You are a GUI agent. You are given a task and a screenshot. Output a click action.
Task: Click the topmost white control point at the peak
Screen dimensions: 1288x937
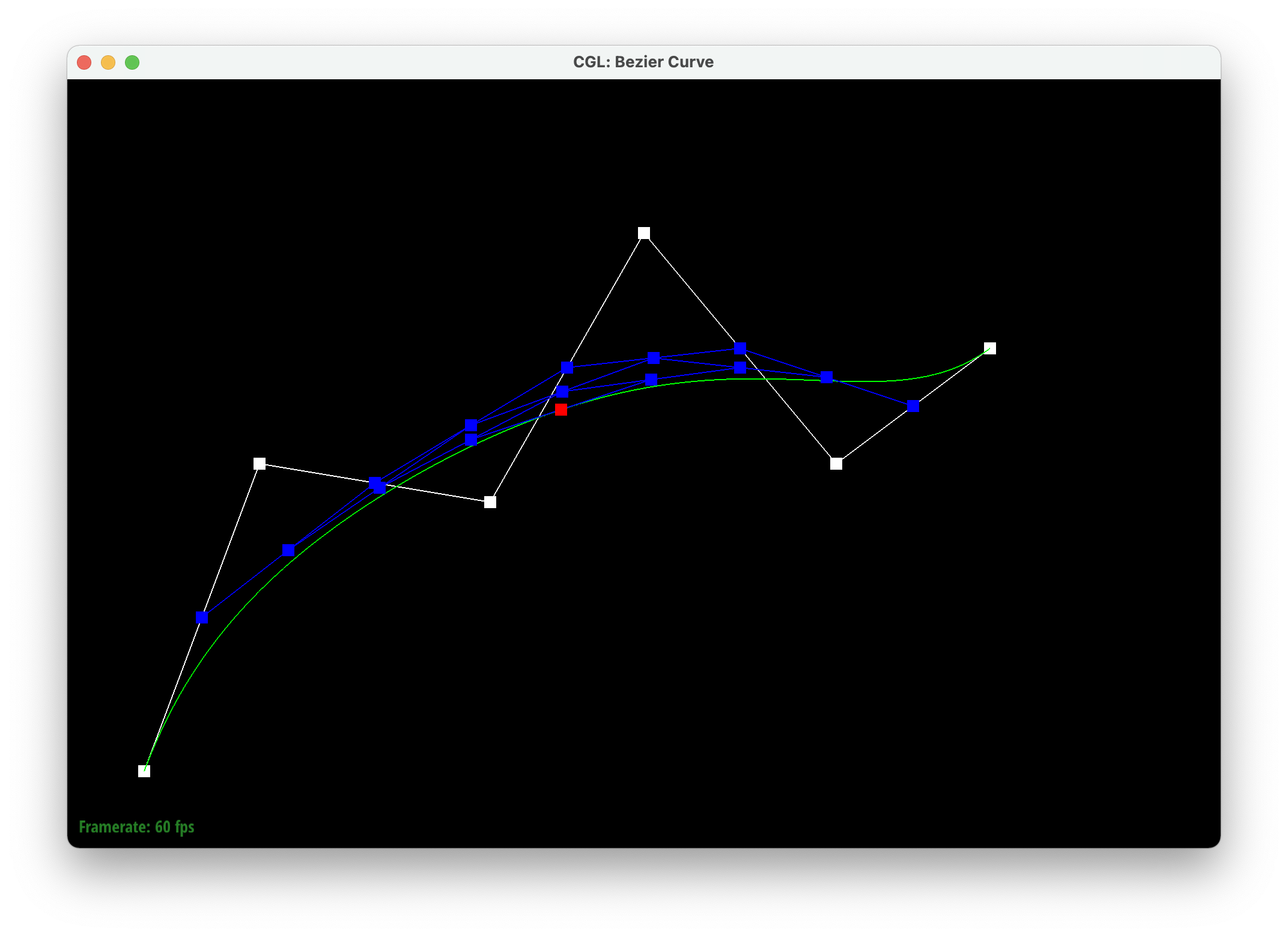pyautogui.click(x=644, y=233)
